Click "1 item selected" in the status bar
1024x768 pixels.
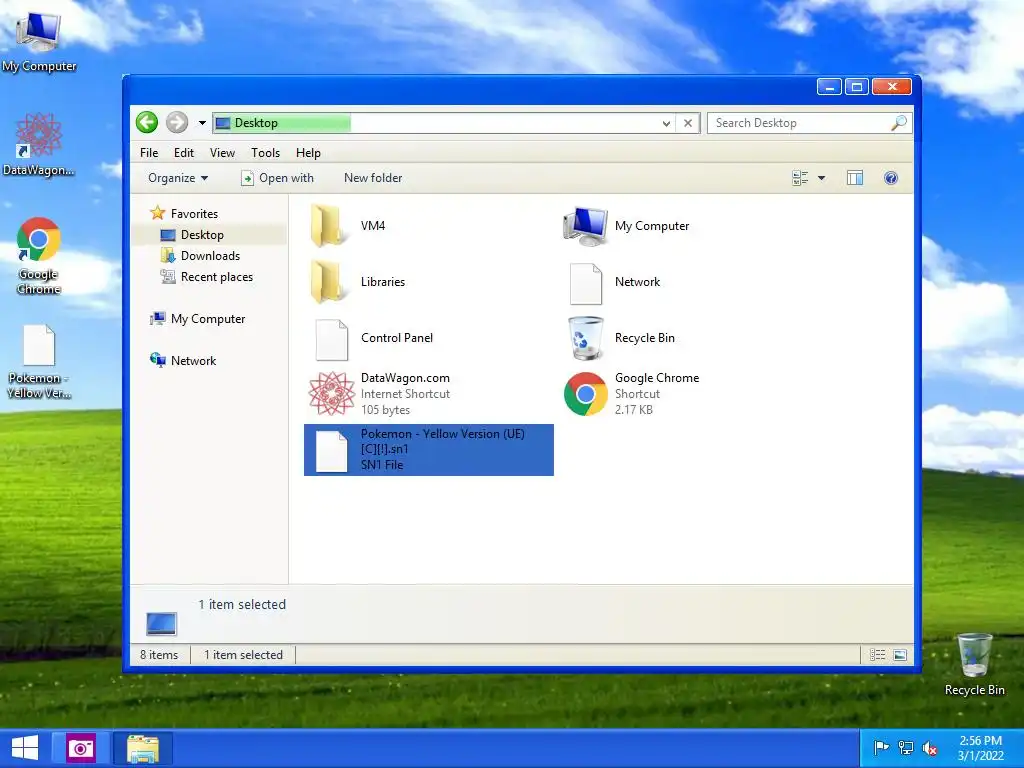[243, 654]
